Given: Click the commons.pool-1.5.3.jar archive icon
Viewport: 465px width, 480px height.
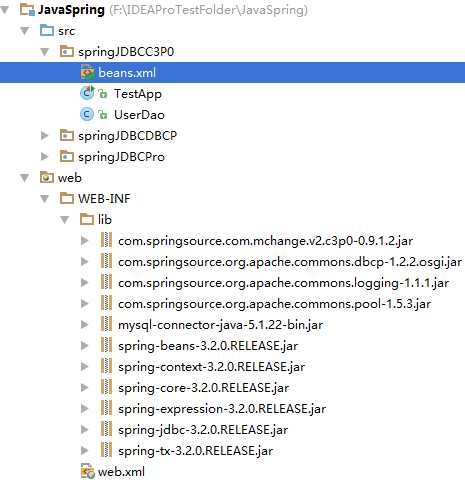Looking at the screenshot, I should [106, 303].
